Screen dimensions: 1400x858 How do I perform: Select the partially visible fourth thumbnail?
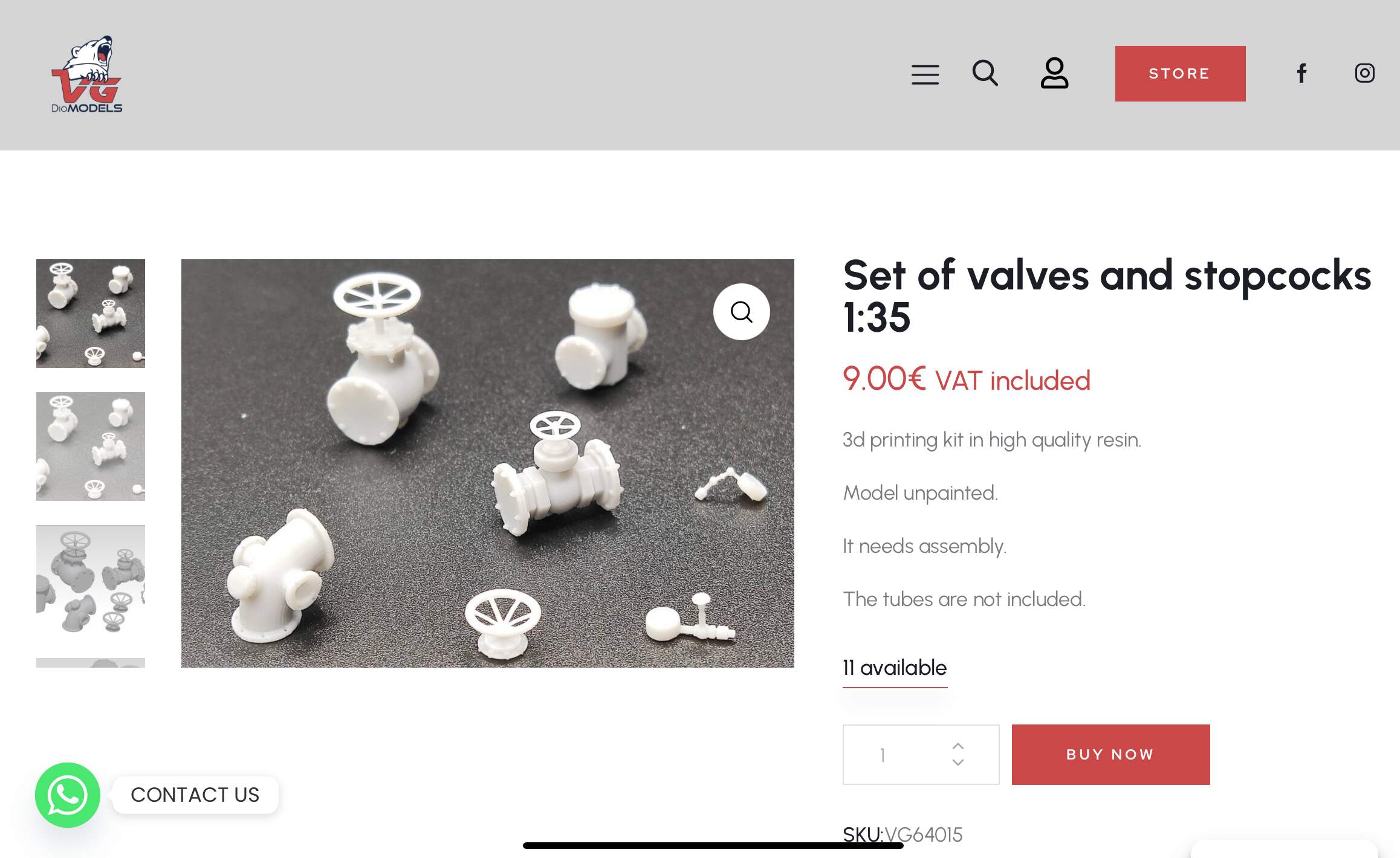click(91, 663)
